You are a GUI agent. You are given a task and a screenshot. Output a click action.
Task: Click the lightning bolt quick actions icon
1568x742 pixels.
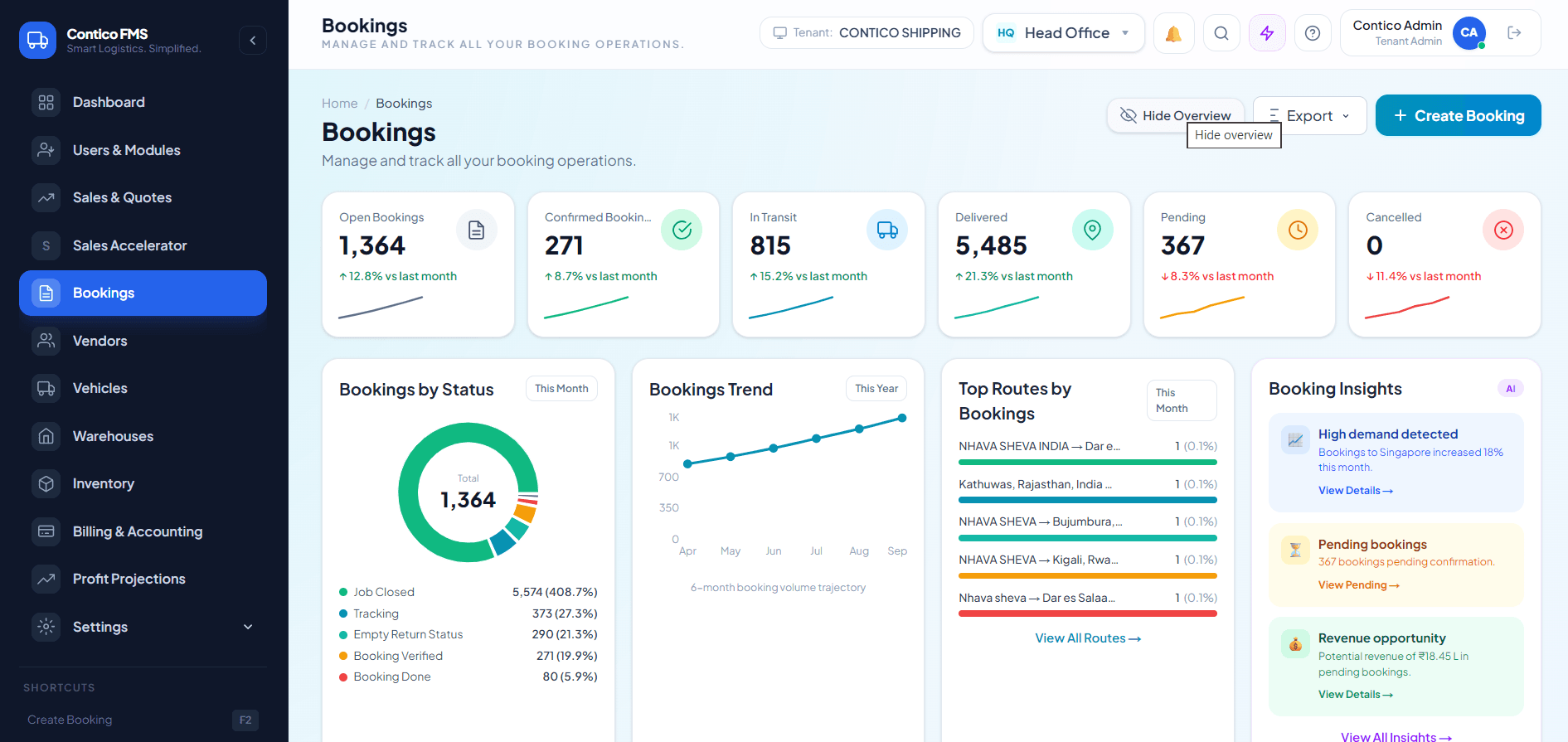pyautogui.click(x=1267, y=33)
